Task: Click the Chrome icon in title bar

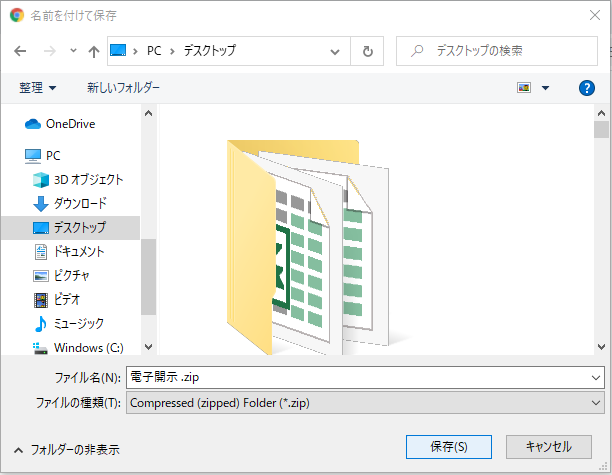Action: pyautogui.click(x=17, y=15)
